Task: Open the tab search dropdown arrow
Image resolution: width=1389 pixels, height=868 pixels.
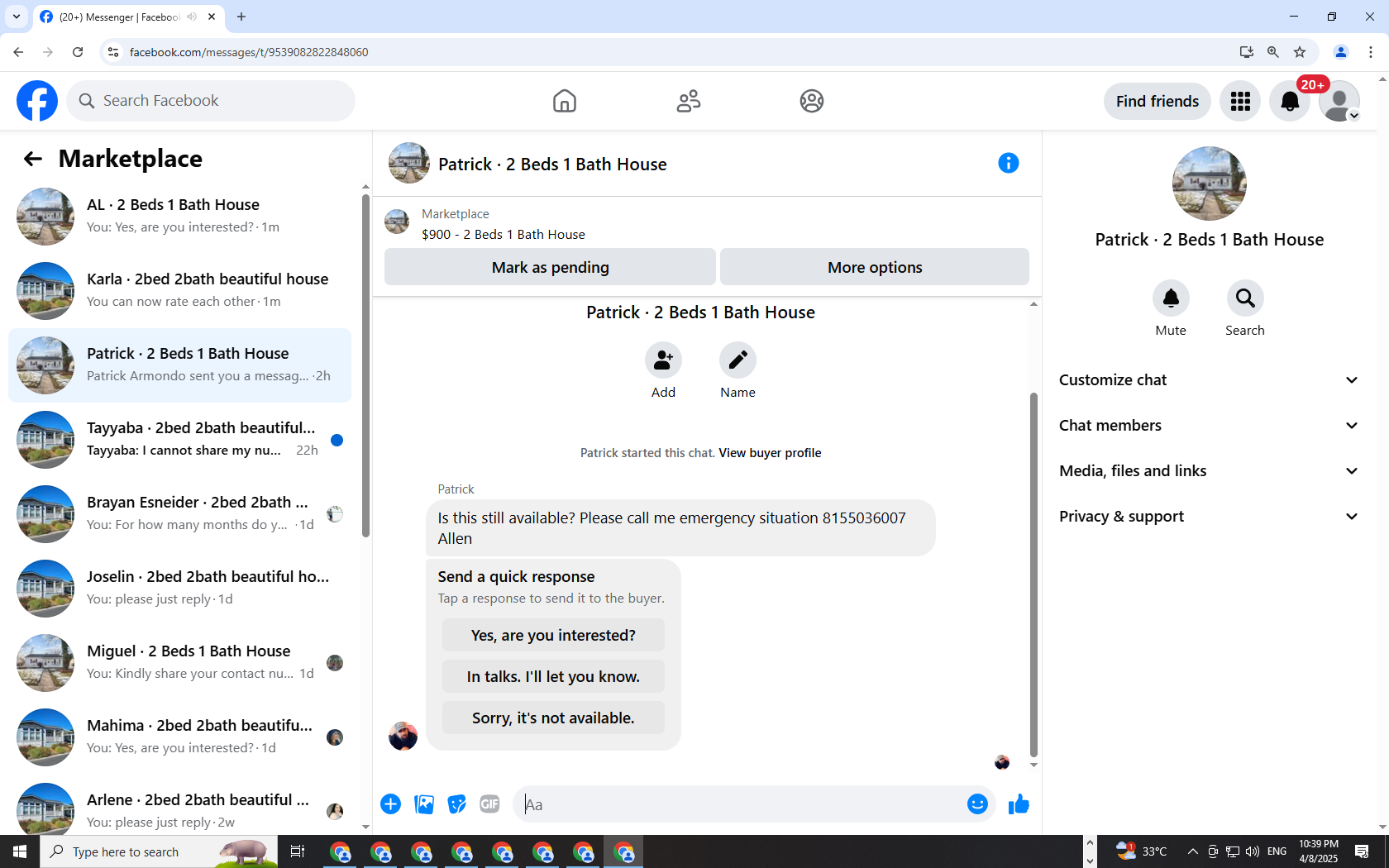Action: coord(17,17)
